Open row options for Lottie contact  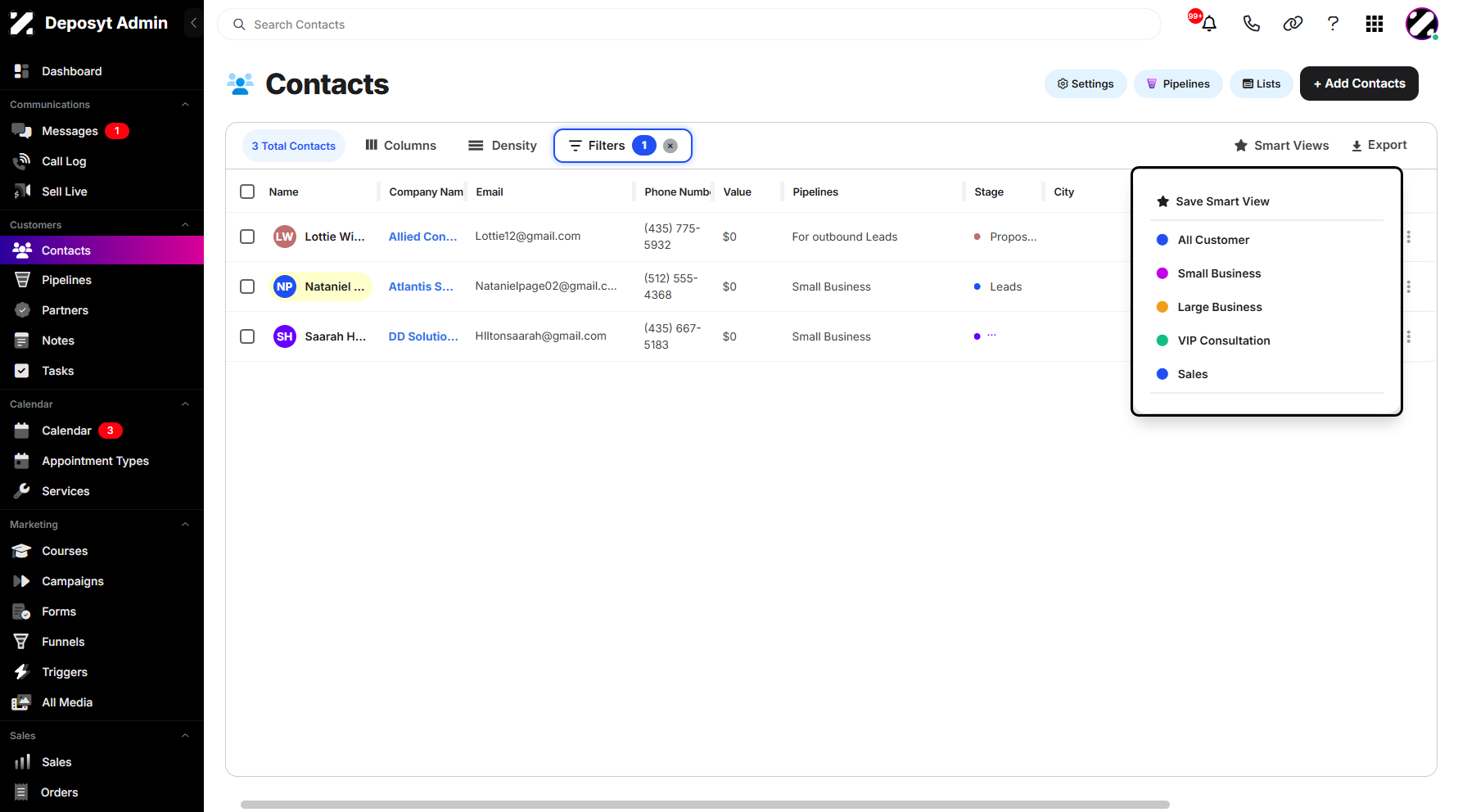point(1408,237)
